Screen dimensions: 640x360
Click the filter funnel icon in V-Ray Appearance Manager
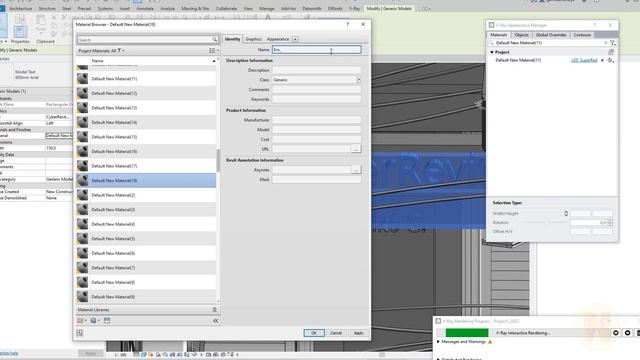pyautogui.click(x=612, y=42)
